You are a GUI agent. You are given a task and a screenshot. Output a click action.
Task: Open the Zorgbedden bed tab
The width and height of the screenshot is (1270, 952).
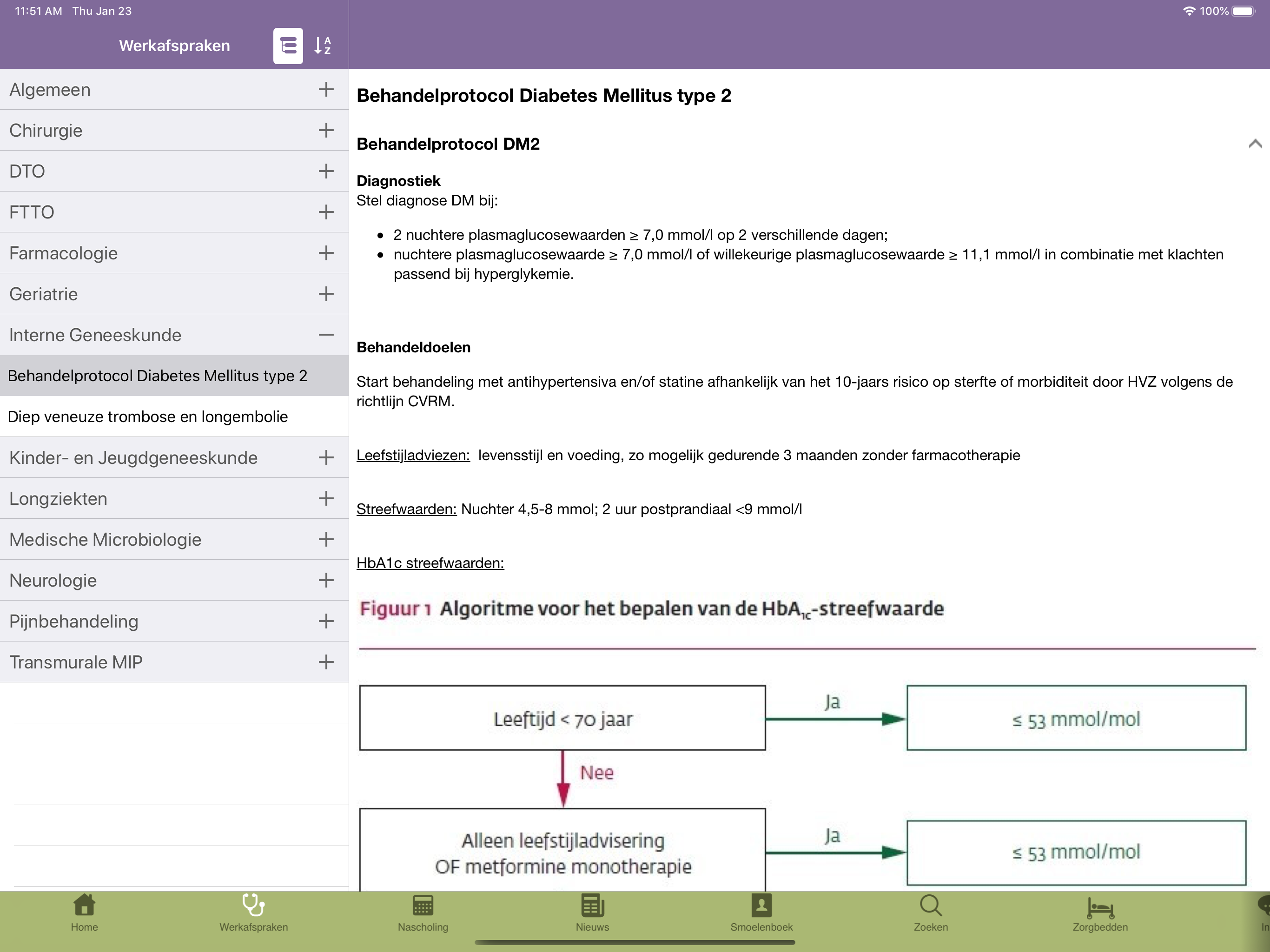tap(1100, 914)
